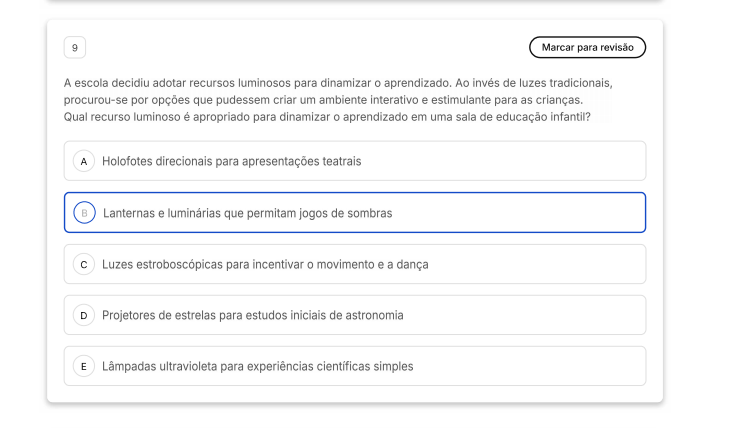Screen dimensions: 732x428
Task: Click the Marcar para revisão button
Action: (x=587, y=47)
